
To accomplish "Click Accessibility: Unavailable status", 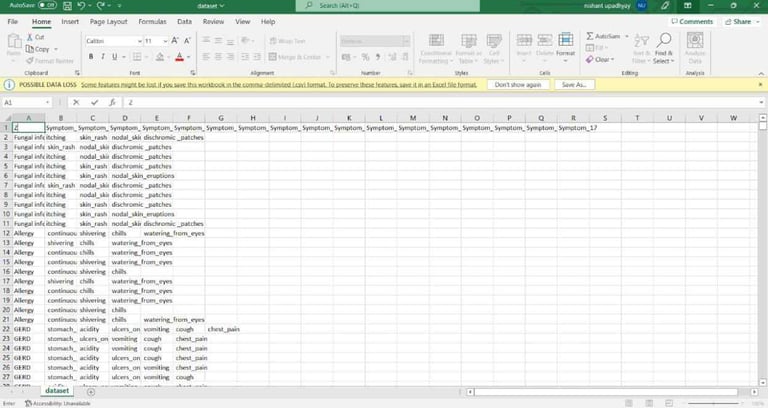I will pos(58,404).
